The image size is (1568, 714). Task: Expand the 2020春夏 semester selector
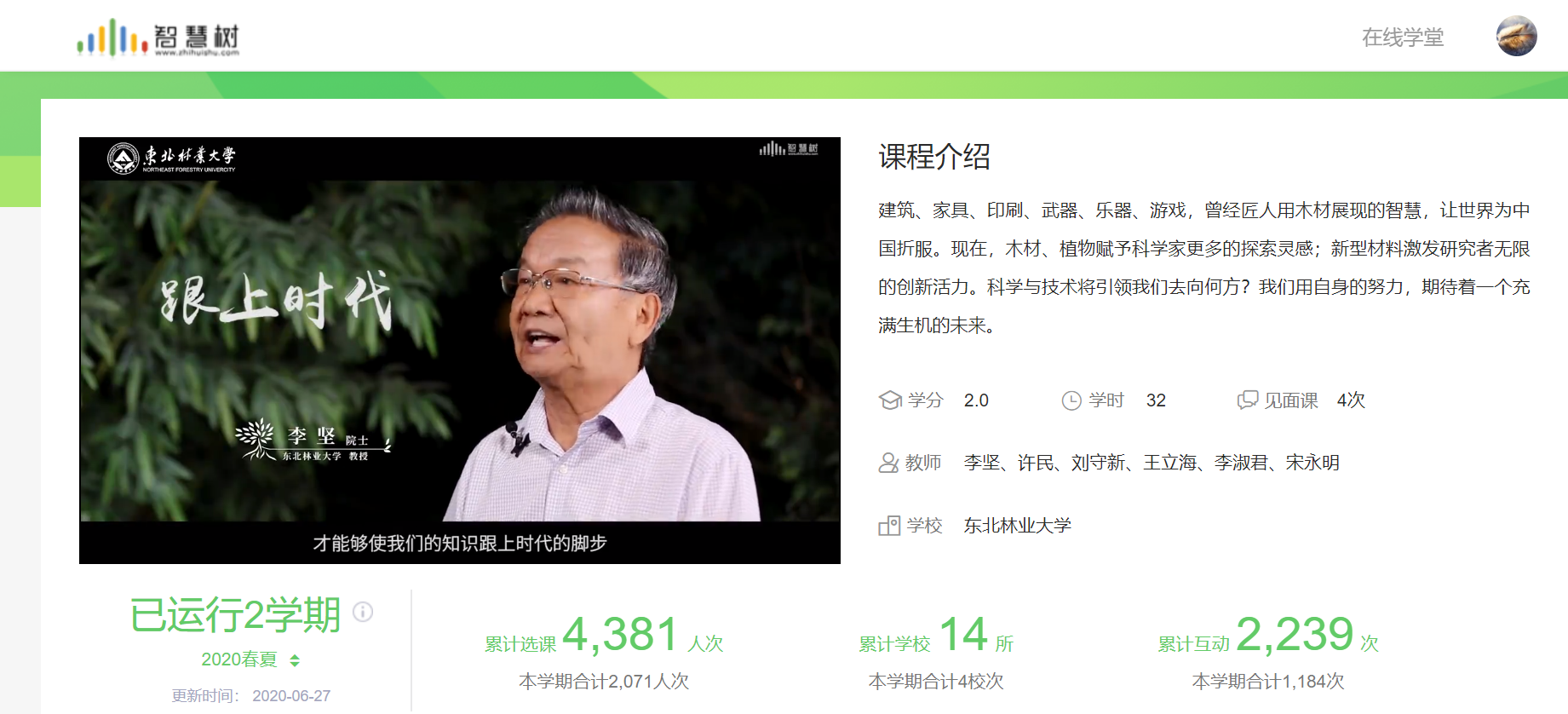[x=239, y=659]
